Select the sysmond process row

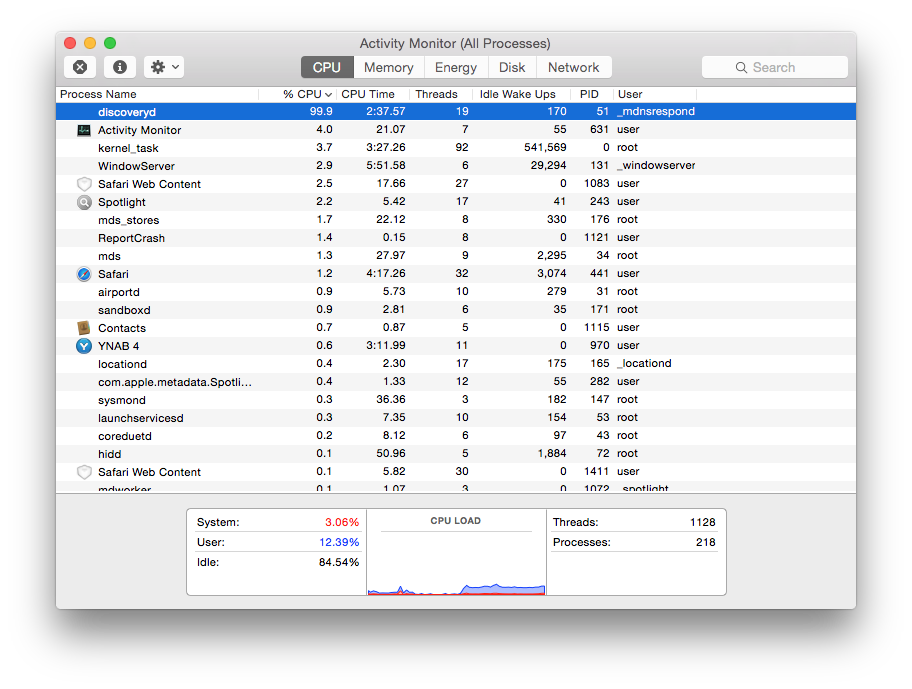456,400
